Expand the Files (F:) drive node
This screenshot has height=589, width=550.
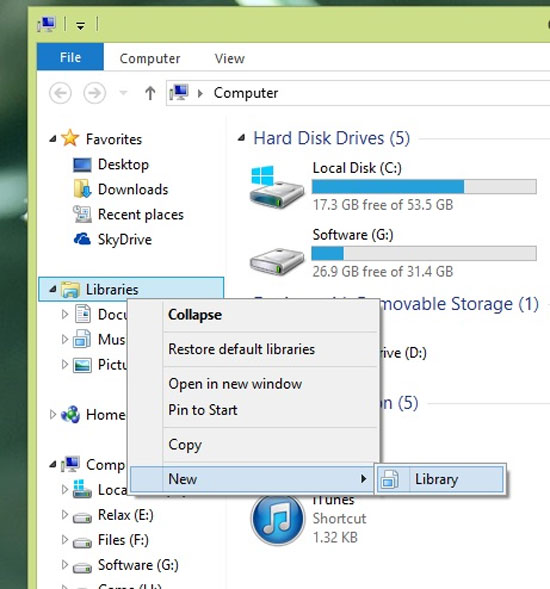(65, 540)
